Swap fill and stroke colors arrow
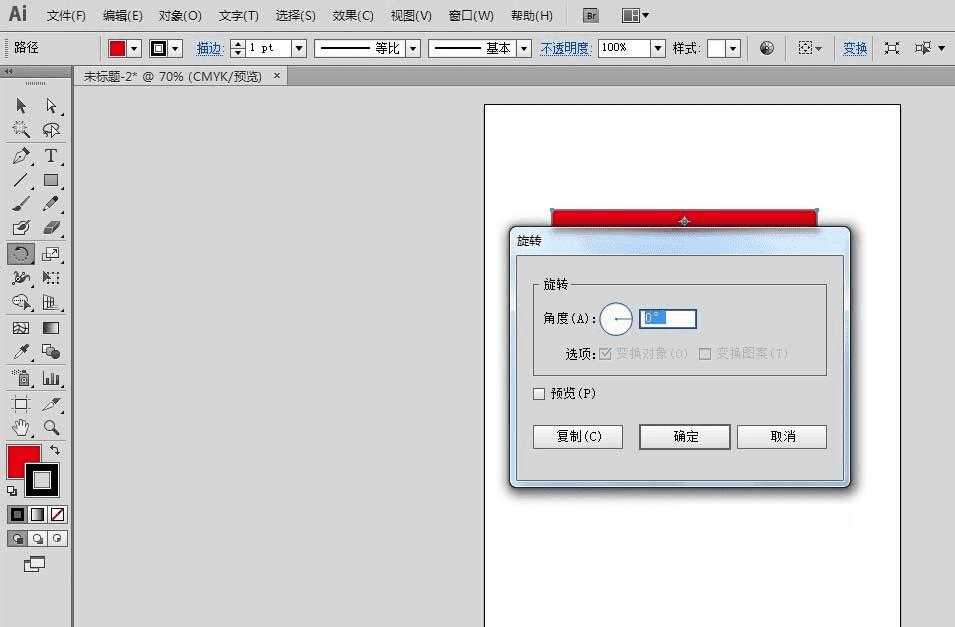 coord(55,450)
